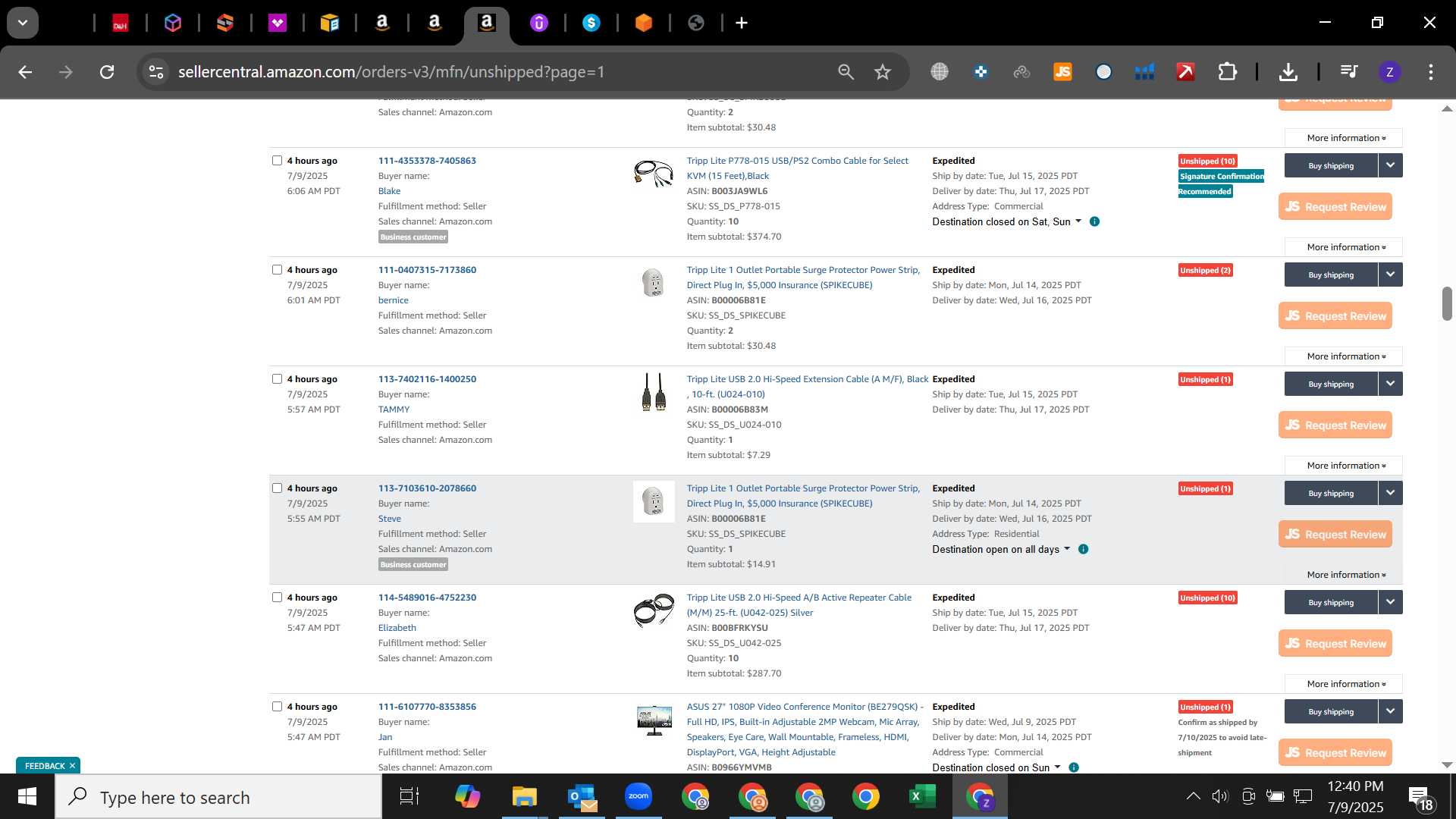Open the Jungle Scout JS extension icon
The width and height of the screenshot is (1456, 819).
(x=1062, y=72)
